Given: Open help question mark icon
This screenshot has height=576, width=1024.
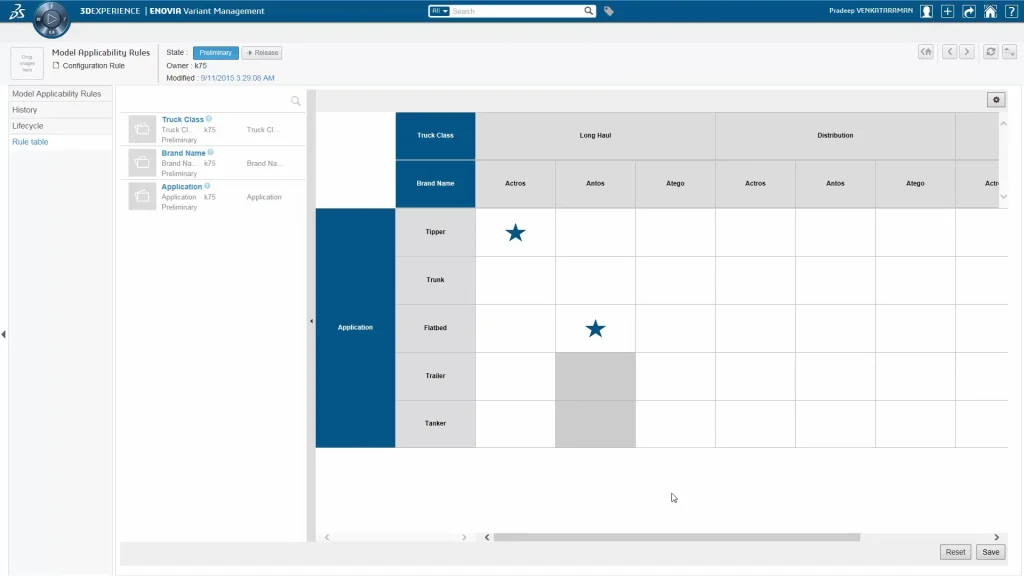Looking at the screenshot, I should pyautogui.click(x=1011, y=11).
